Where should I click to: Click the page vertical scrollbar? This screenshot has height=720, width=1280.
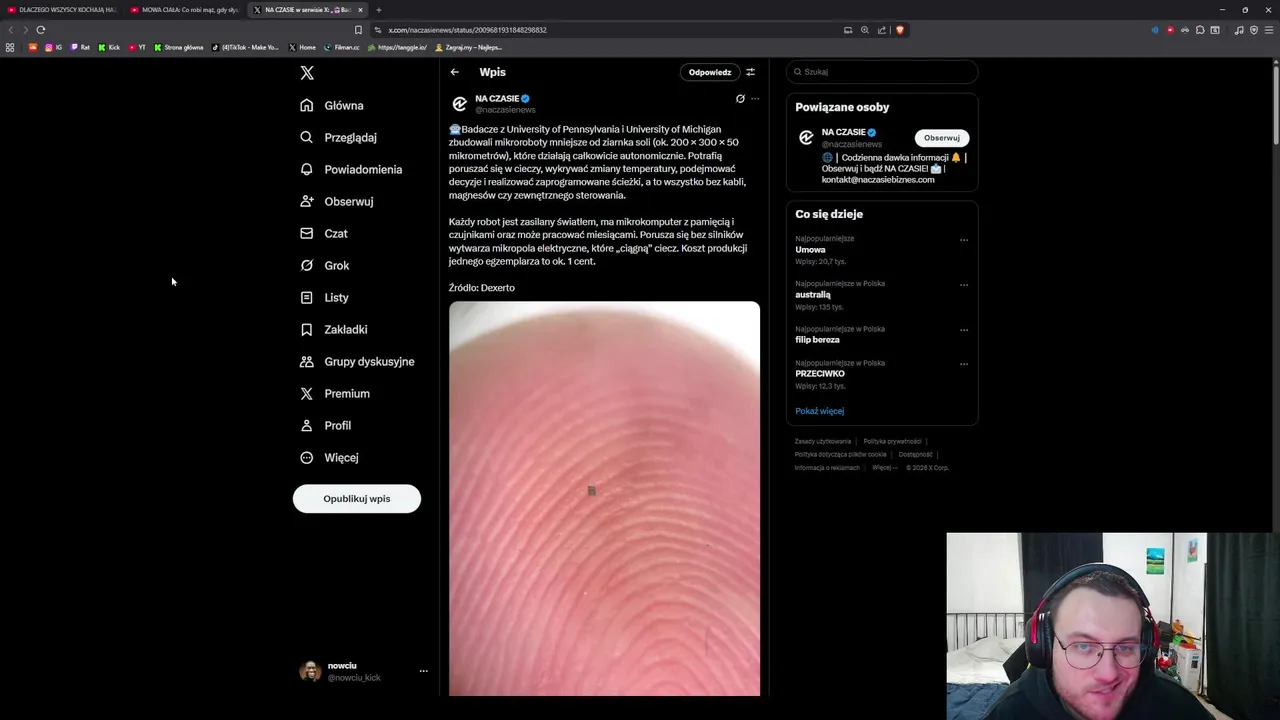point(1275,105)
